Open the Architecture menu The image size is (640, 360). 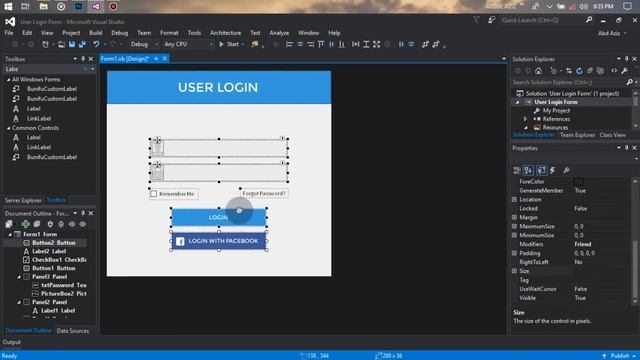click(225, 33)
